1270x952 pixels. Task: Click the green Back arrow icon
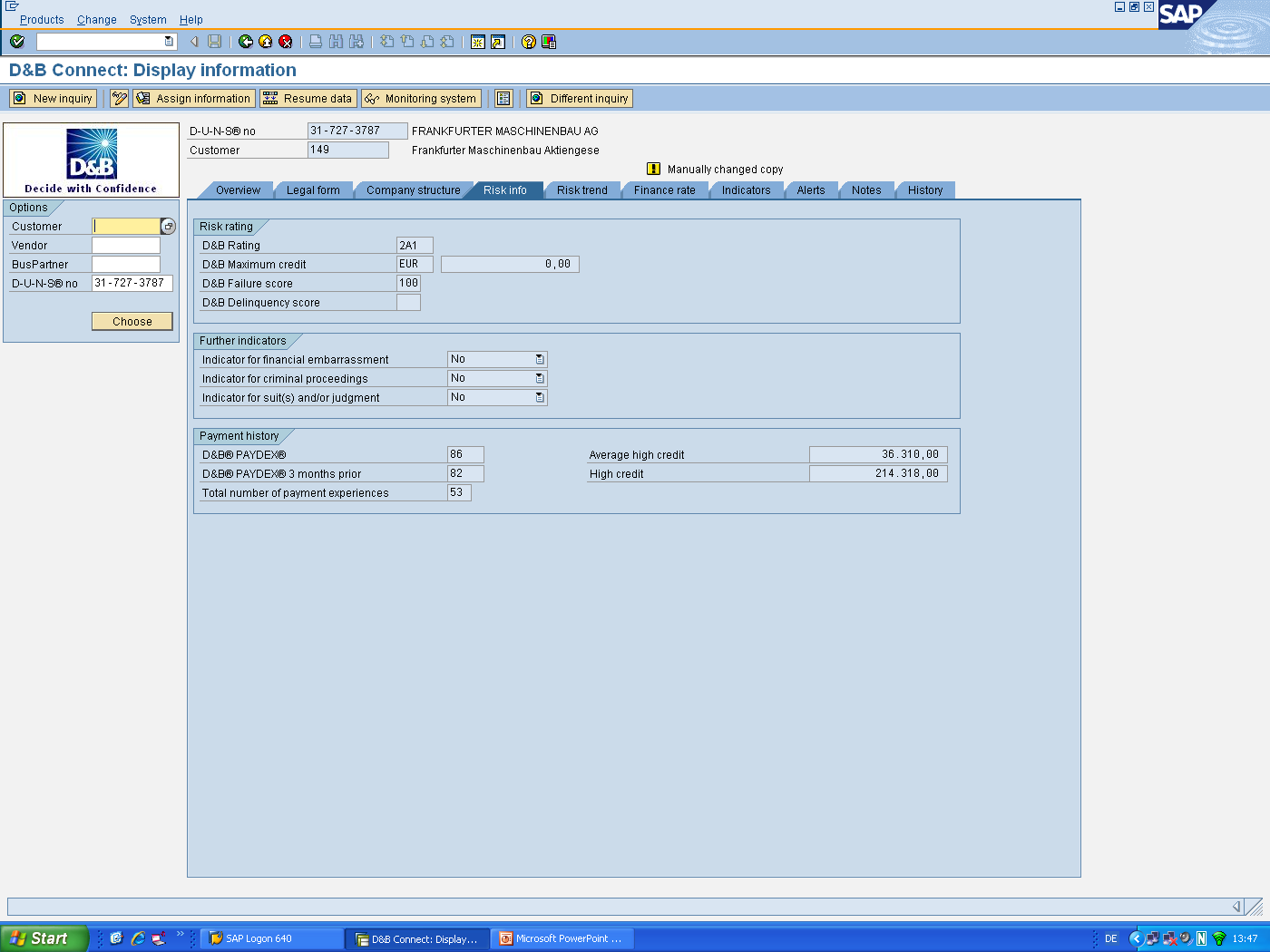coord(246,42)
